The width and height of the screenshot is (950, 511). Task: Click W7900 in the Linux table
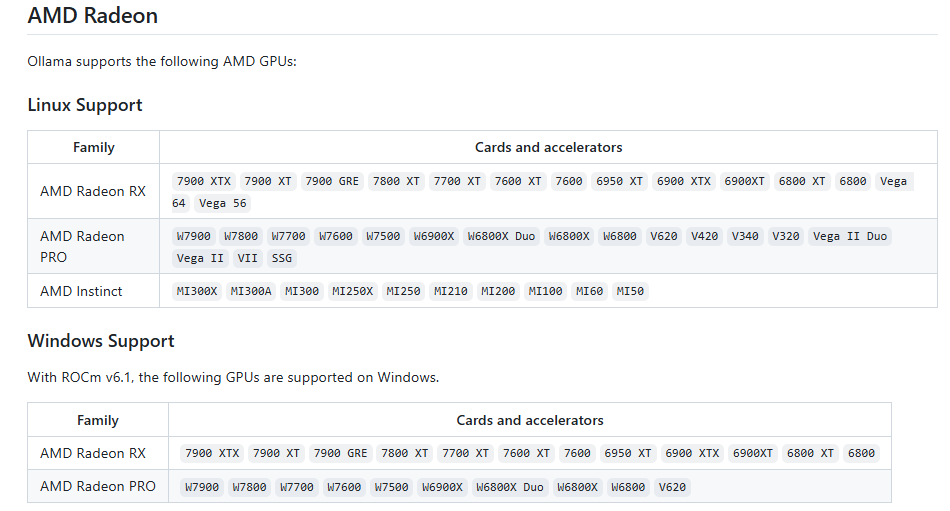193,236
